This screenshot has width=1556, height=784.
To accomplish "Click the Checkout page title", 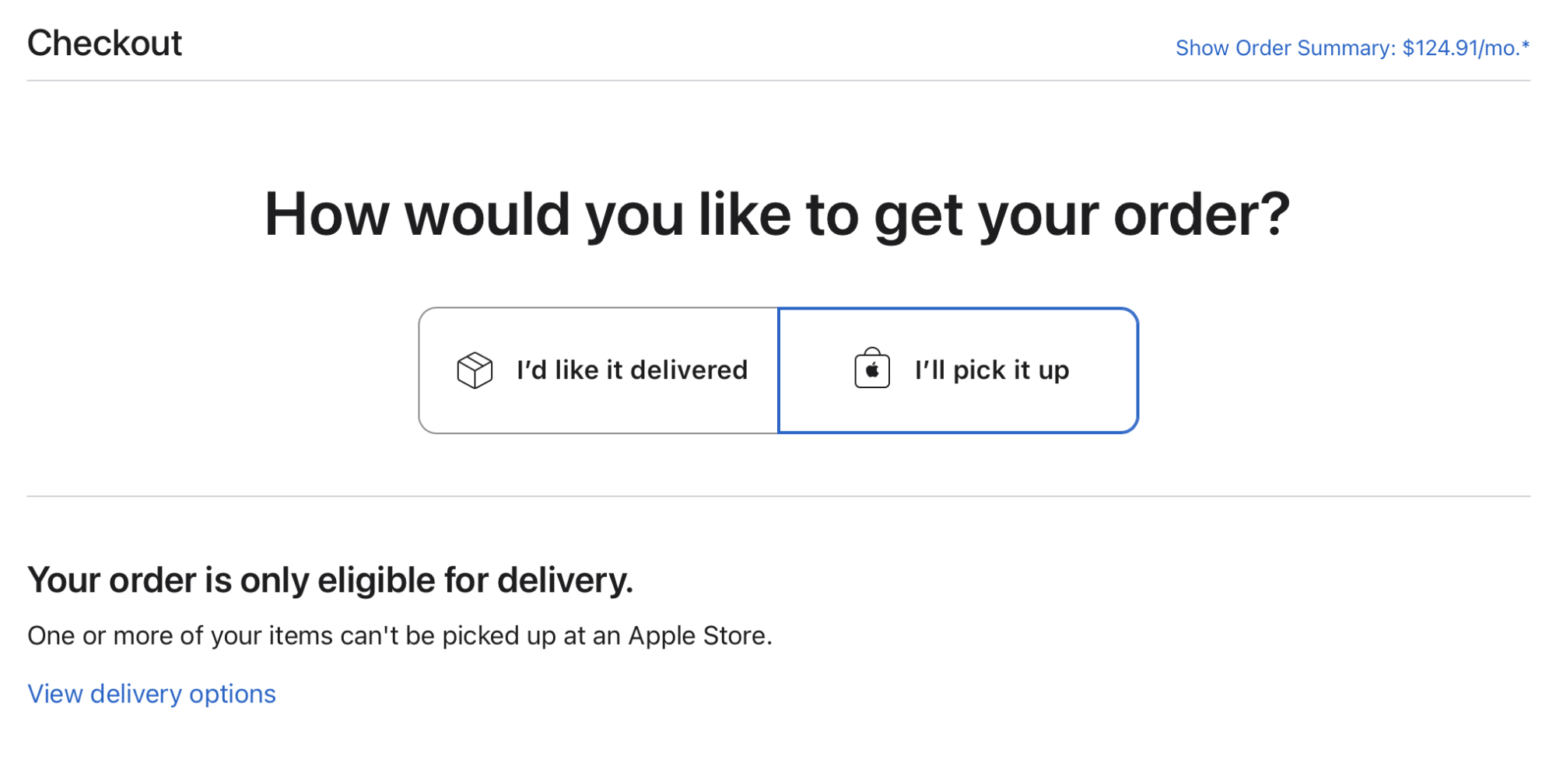I will 104,43.
